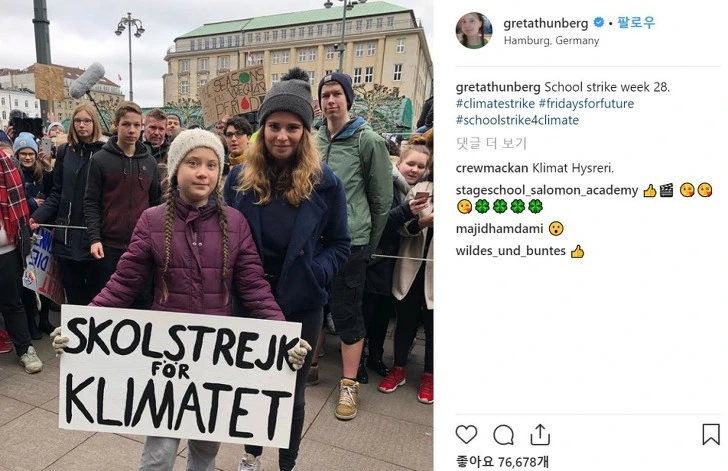The width and height of the screenshot is (728, 471).
Task: Open the #climatestrike hashtag
Action: tap(495, 103)
